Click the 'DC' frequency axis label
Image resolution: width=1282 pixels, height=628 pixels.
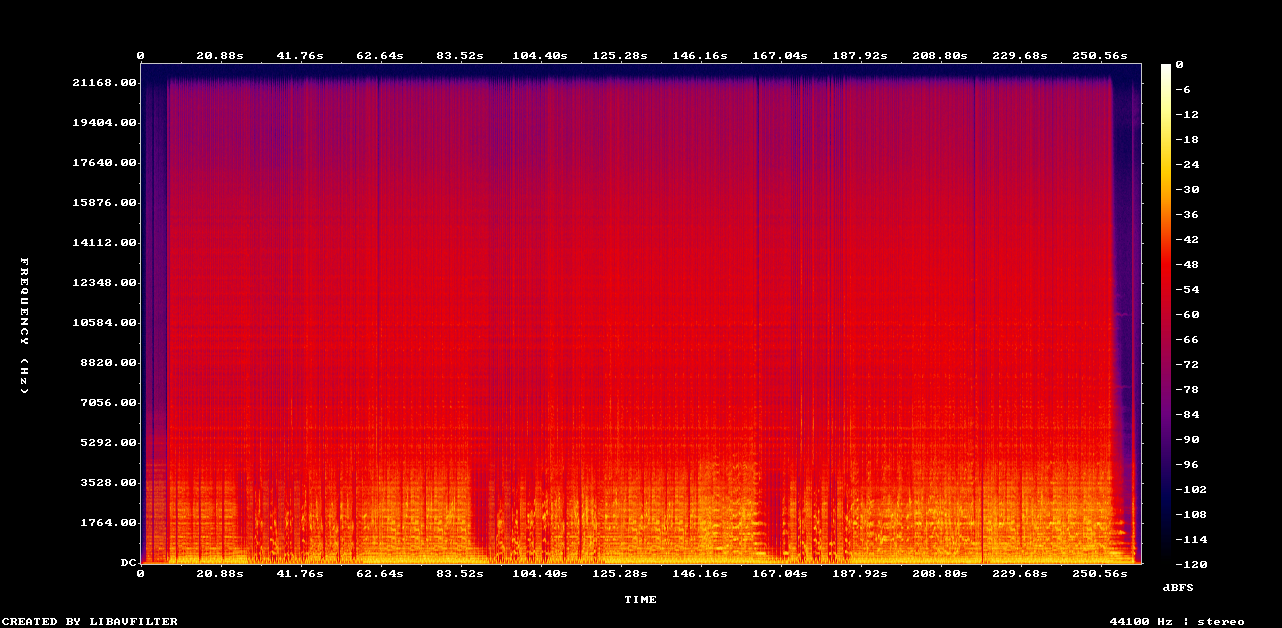[x=128, y=562]
